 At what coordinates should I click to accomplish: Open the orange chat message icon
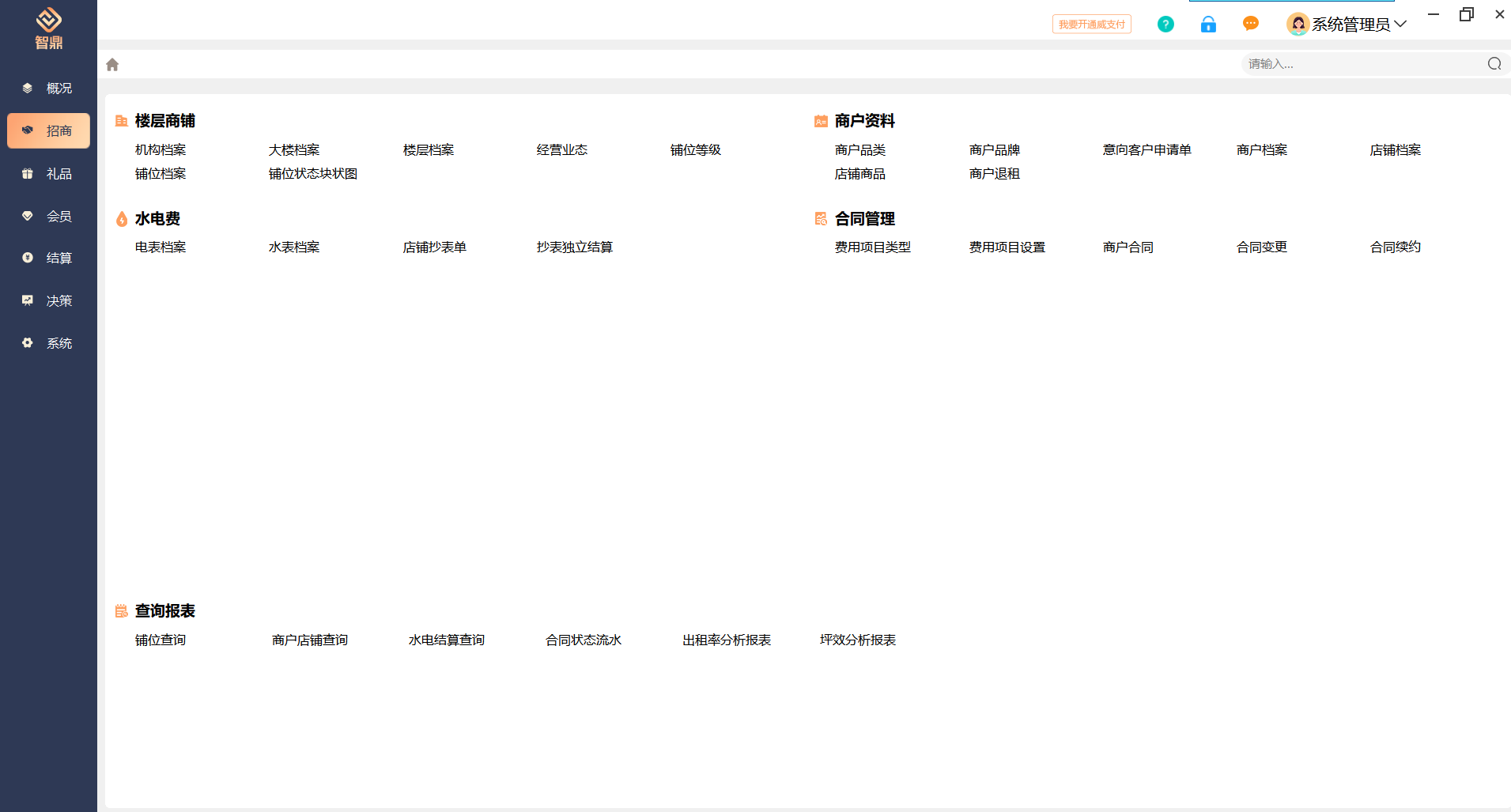[x=1251, y=24]
